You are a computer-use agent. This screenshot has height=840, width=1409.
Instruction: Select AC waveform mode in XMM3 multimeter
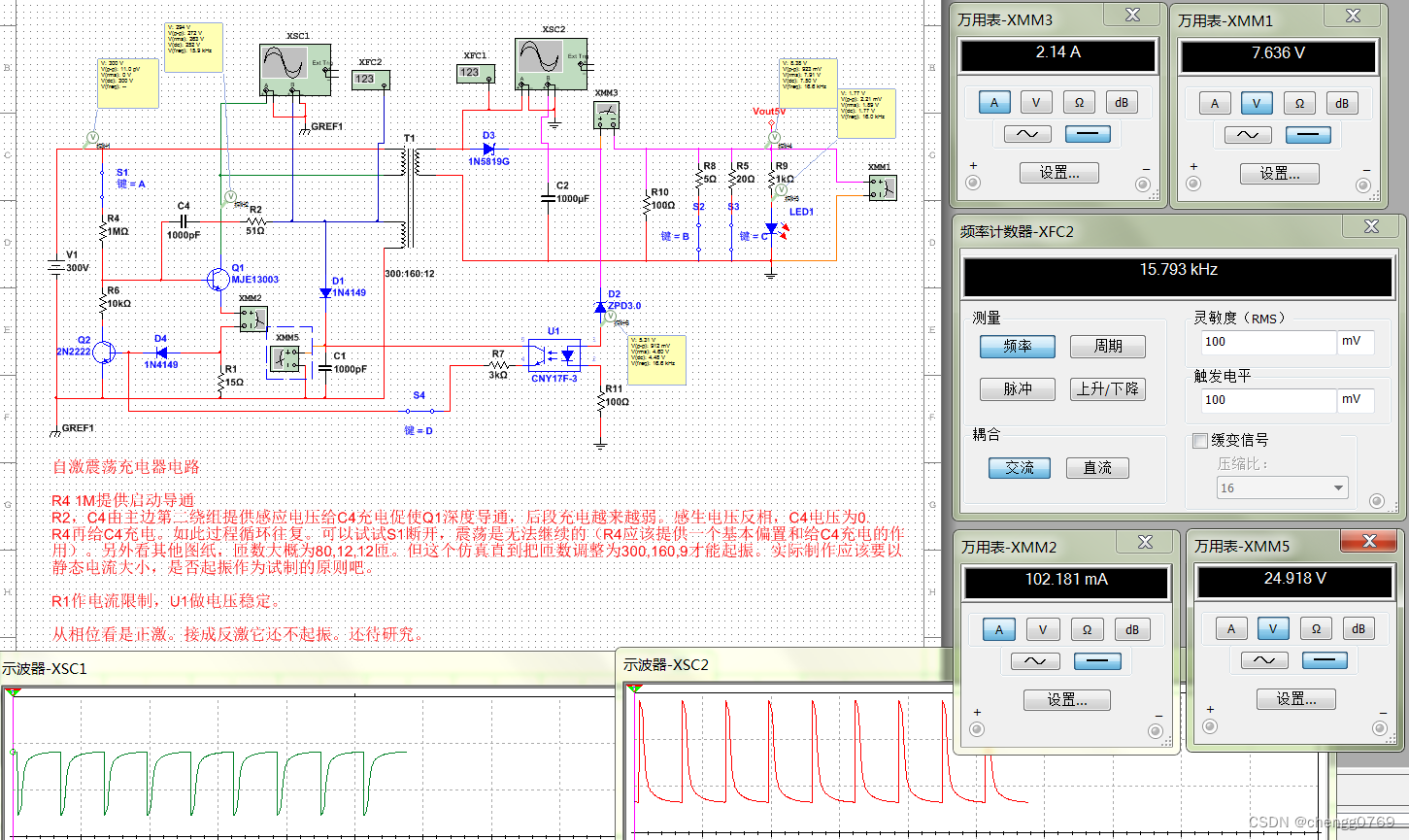pos(1027,134)
